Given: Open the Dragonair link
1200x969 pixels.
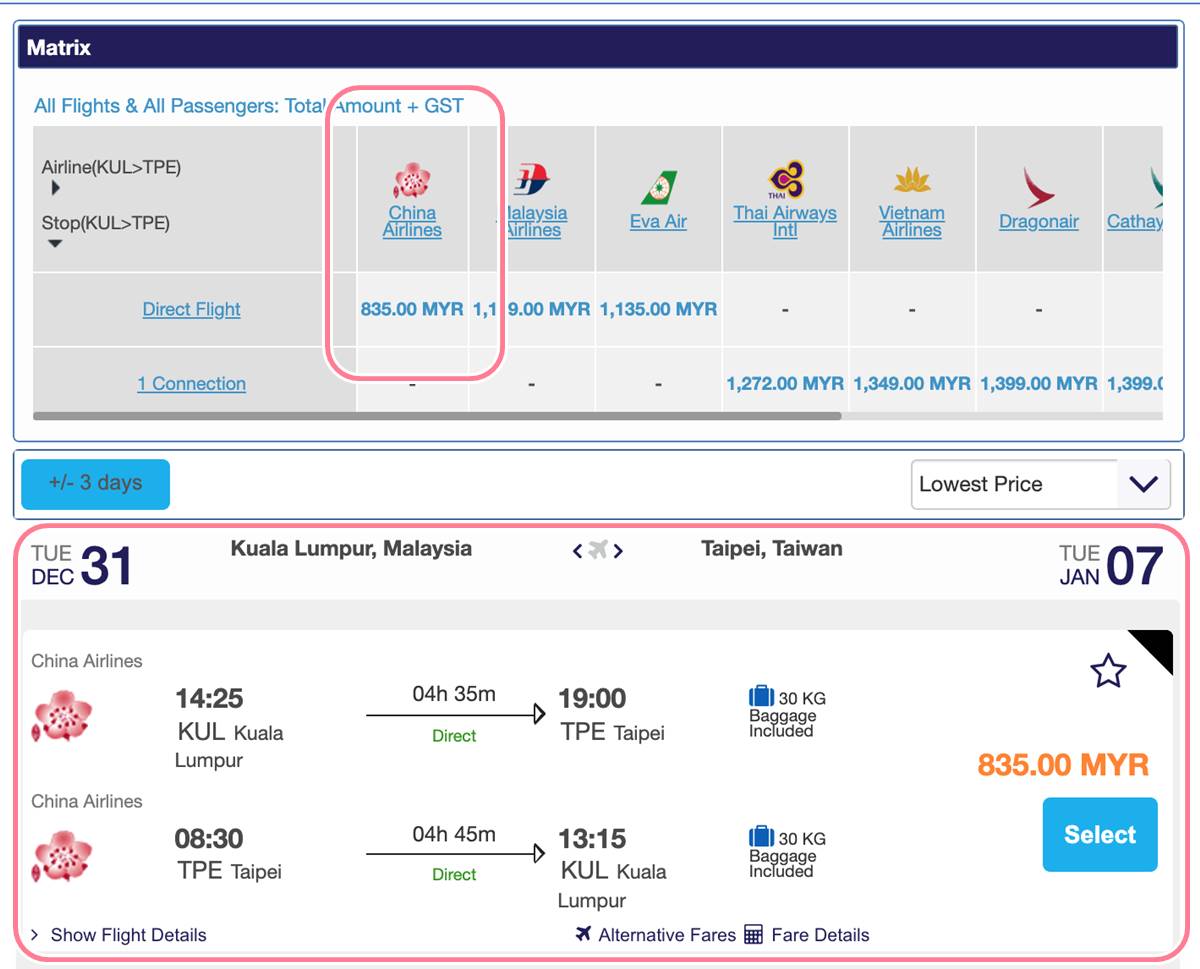Looking at the screenshot, I should [x=1039, y=222].
